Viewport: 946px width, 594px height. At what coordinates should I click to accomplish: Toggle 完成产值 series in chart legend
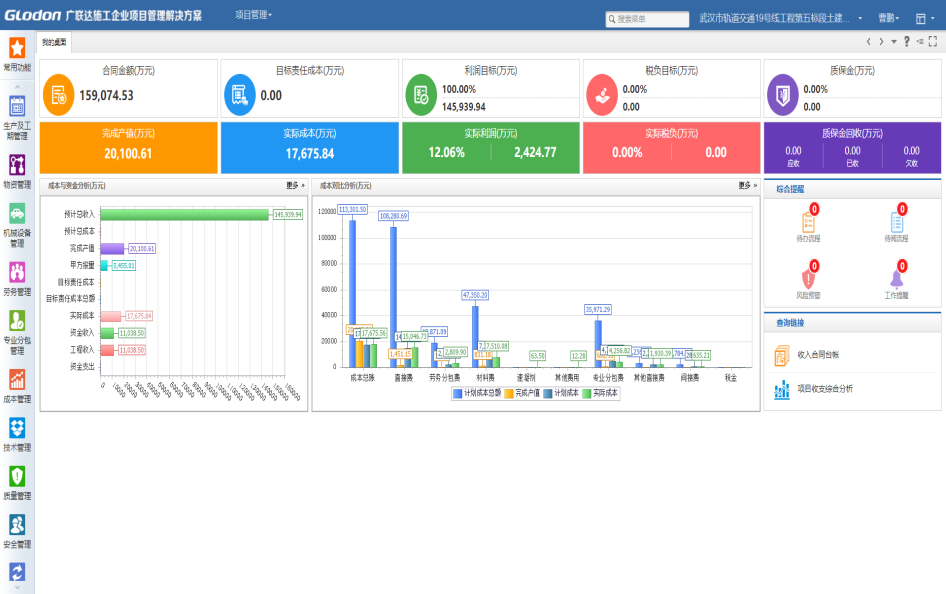(520, 393)
